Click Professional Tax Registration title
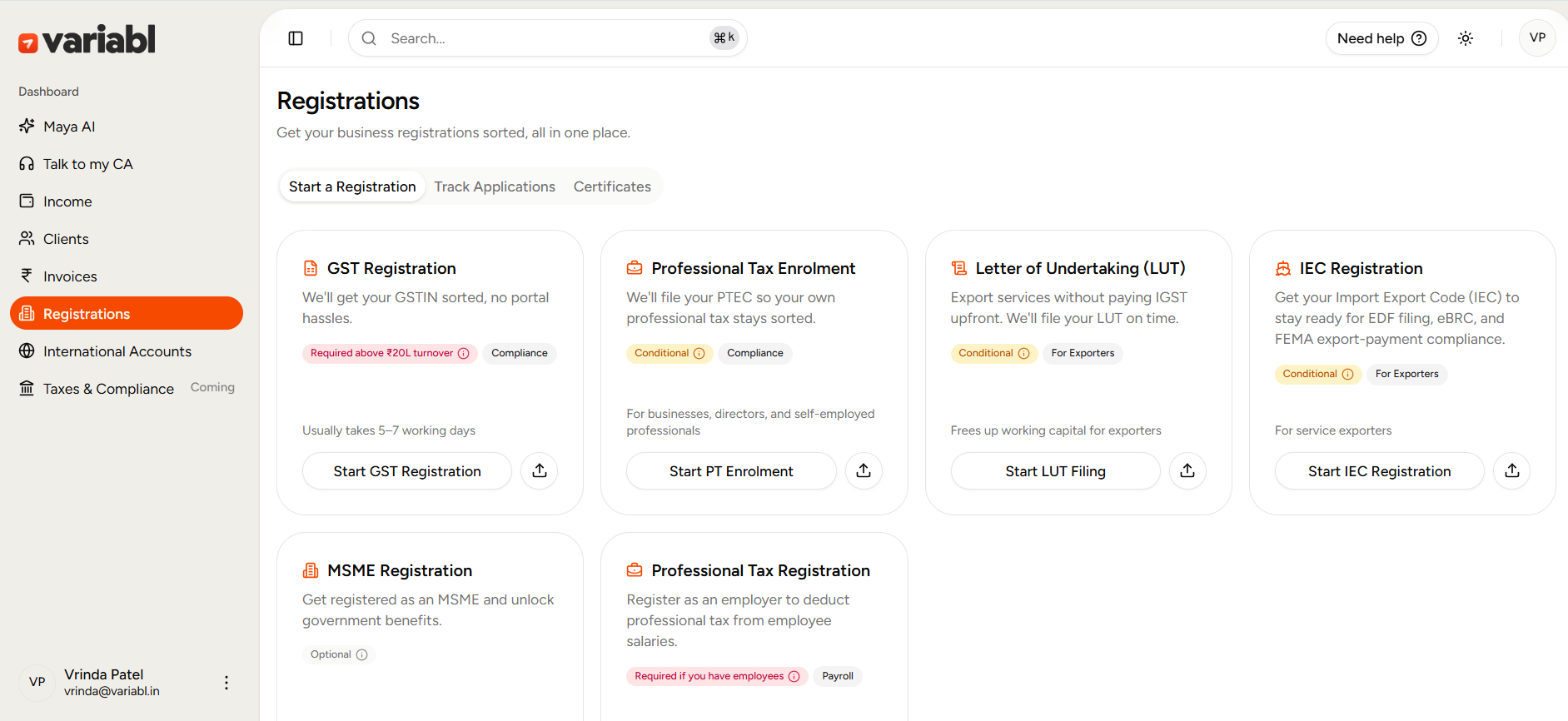The image size is (1568, 721). [x=760, y=570]
